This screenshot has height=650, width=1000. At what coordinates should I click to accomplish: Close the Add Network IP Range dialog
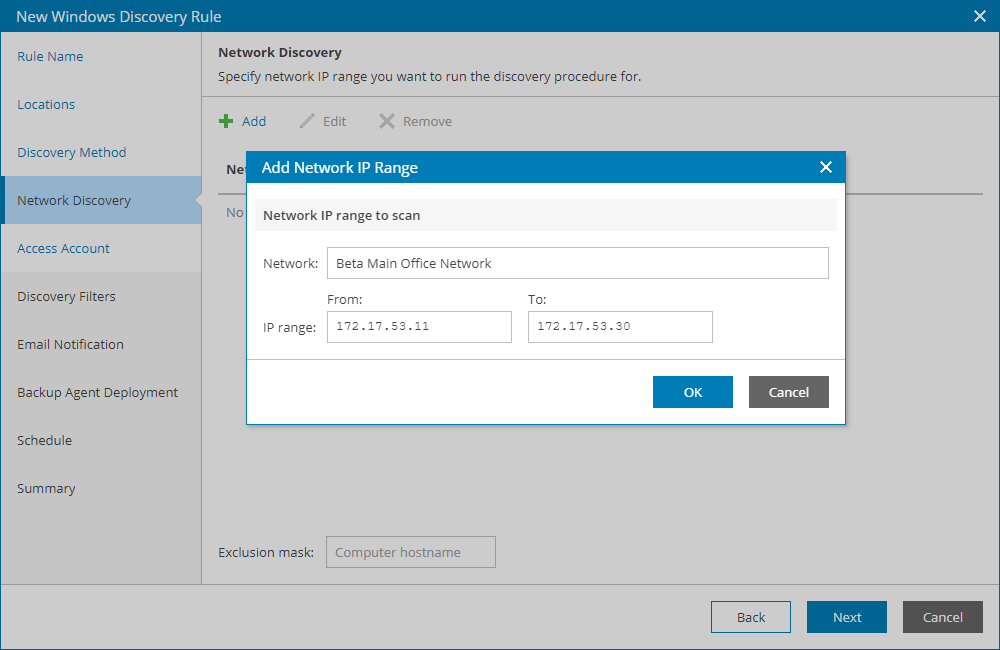826,167
